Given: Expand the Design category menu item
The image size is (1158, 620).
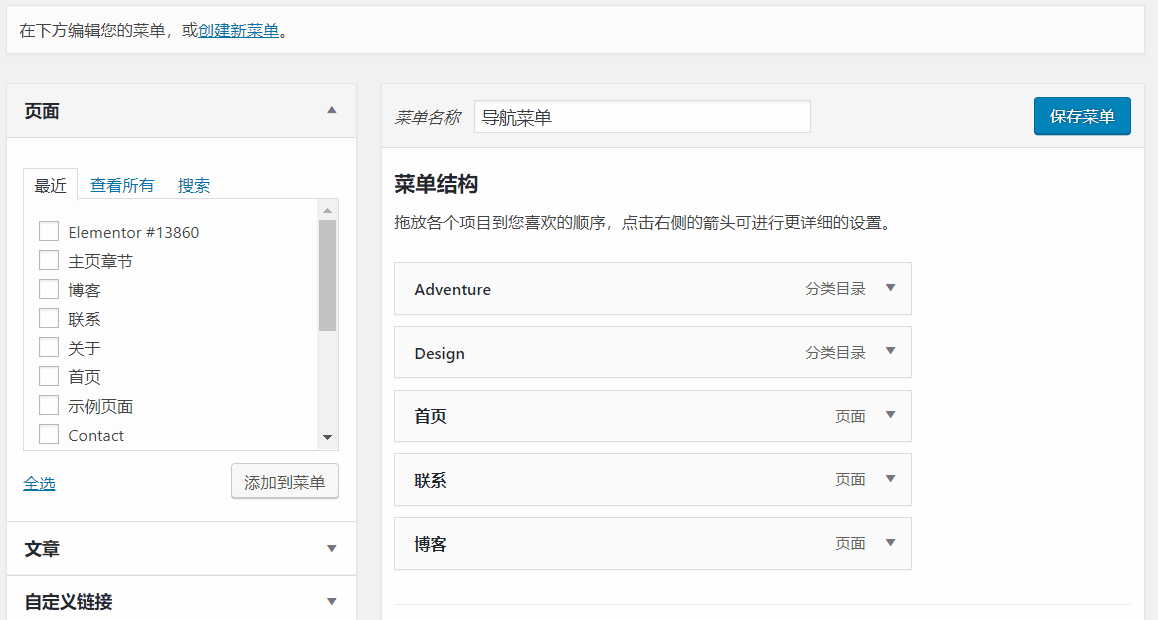Looking at the screenshot, I should click(890, 352).
